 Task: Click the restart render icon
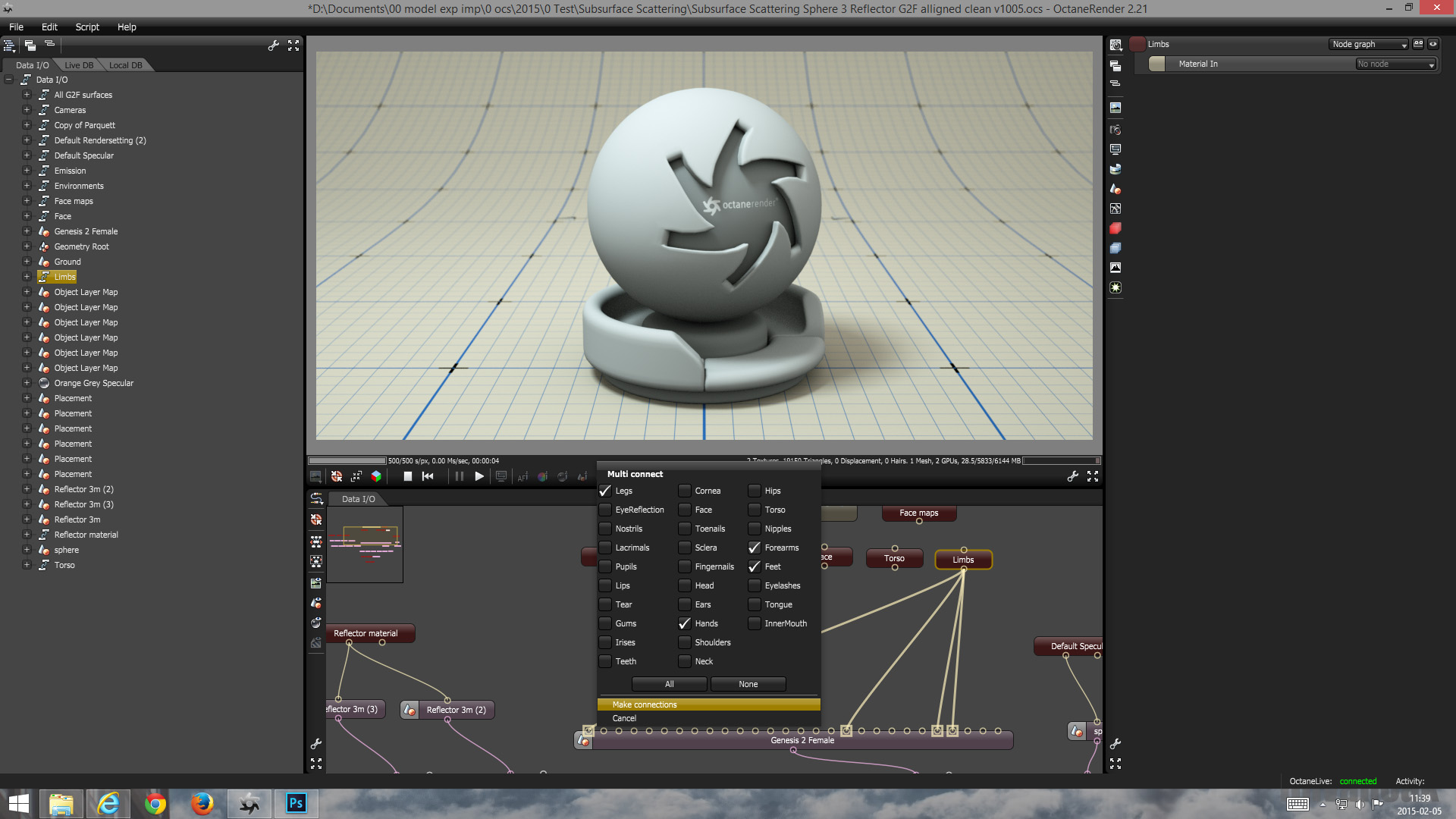(428, 476)
